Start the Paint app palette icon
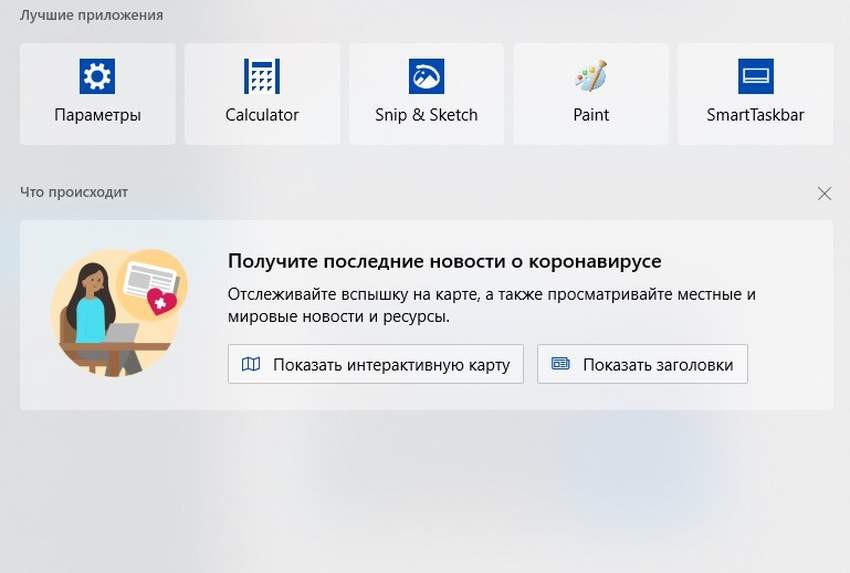The height and width of the screenshot is (573, 850). click(x=591, y=76)
